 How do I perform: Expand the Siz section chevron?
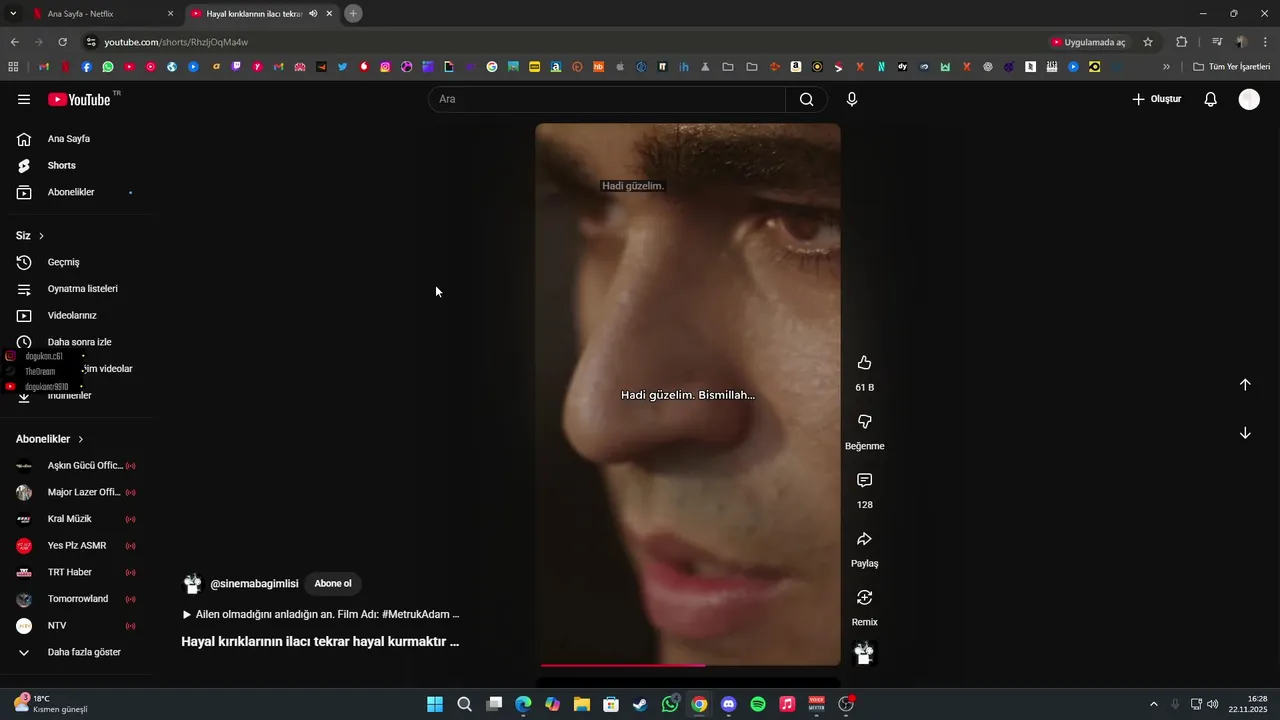tap(41, 236)
